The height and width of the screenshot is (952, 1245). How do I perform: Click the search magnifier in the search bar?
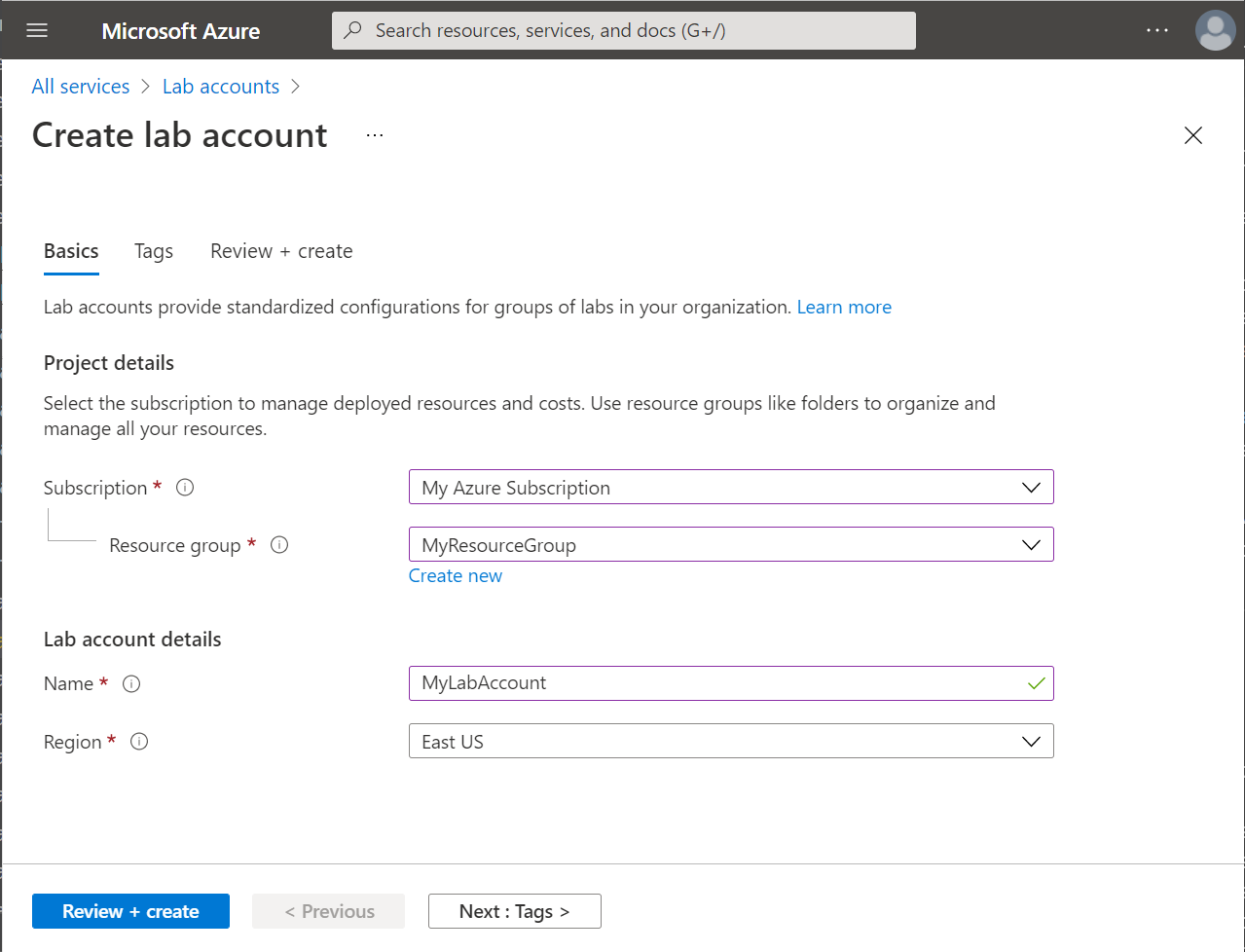[350, 30]
